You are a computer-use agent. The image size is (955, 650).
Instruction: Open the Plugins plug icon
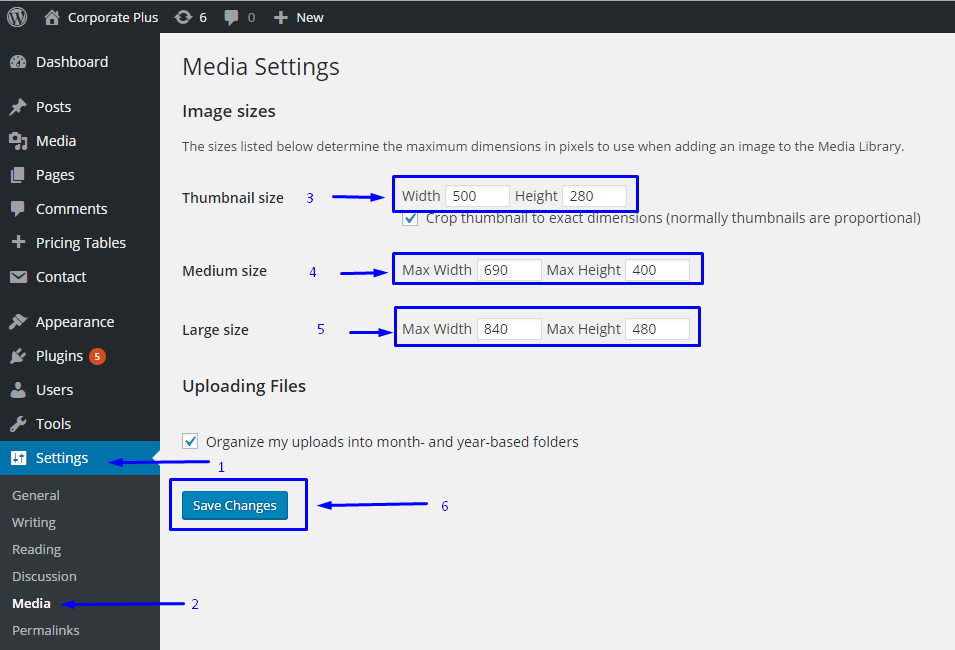point(18,356)
